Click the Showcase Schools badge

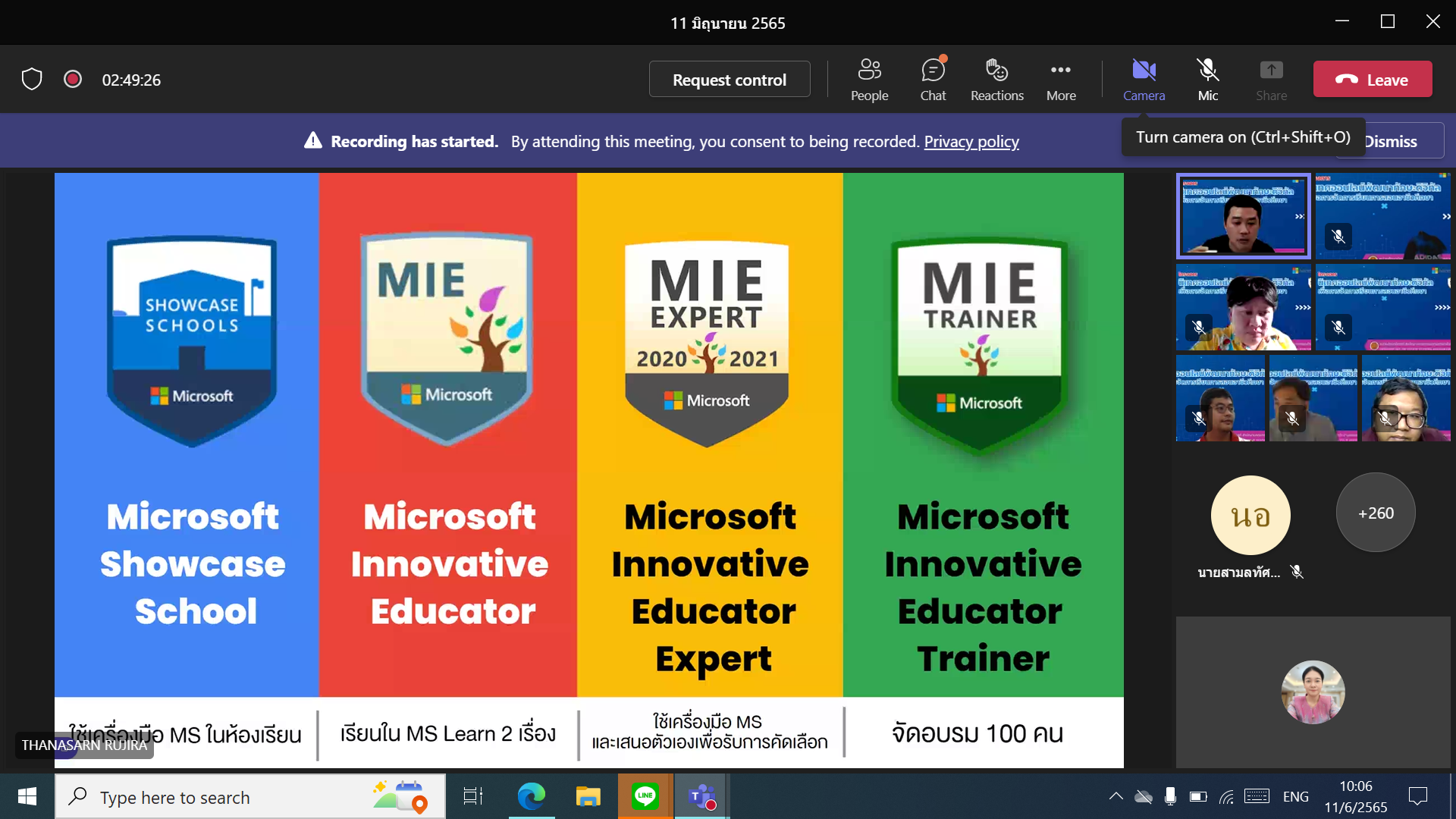point(192,341)
